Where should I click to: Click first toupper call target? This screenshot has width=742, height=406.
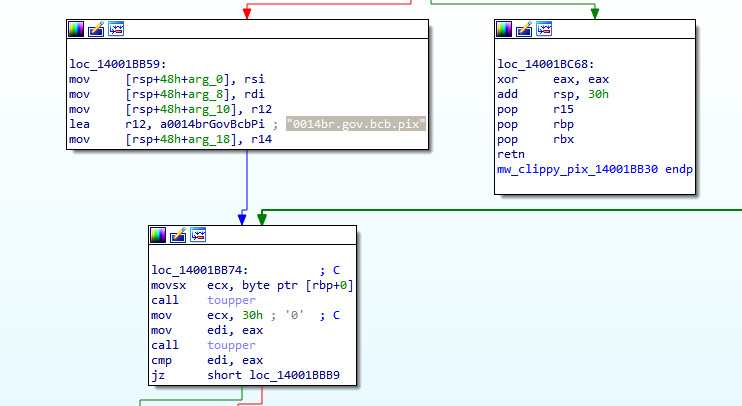click(x=231, y=300)
